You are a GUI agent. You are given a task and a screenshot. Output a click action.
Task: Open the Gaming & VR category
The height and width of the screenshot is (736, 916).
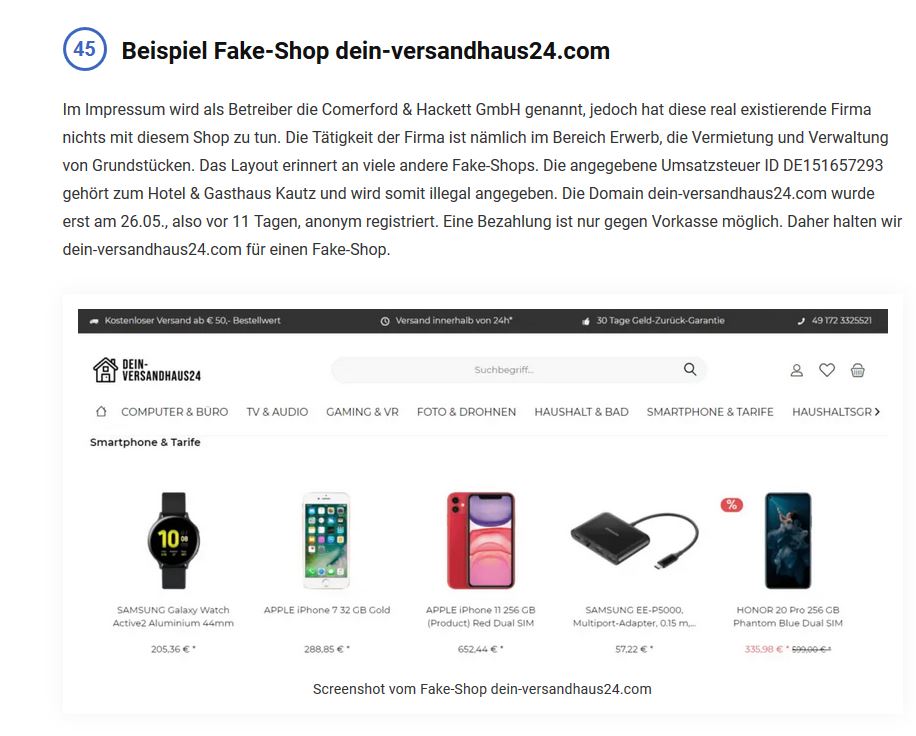coord(362,412)
